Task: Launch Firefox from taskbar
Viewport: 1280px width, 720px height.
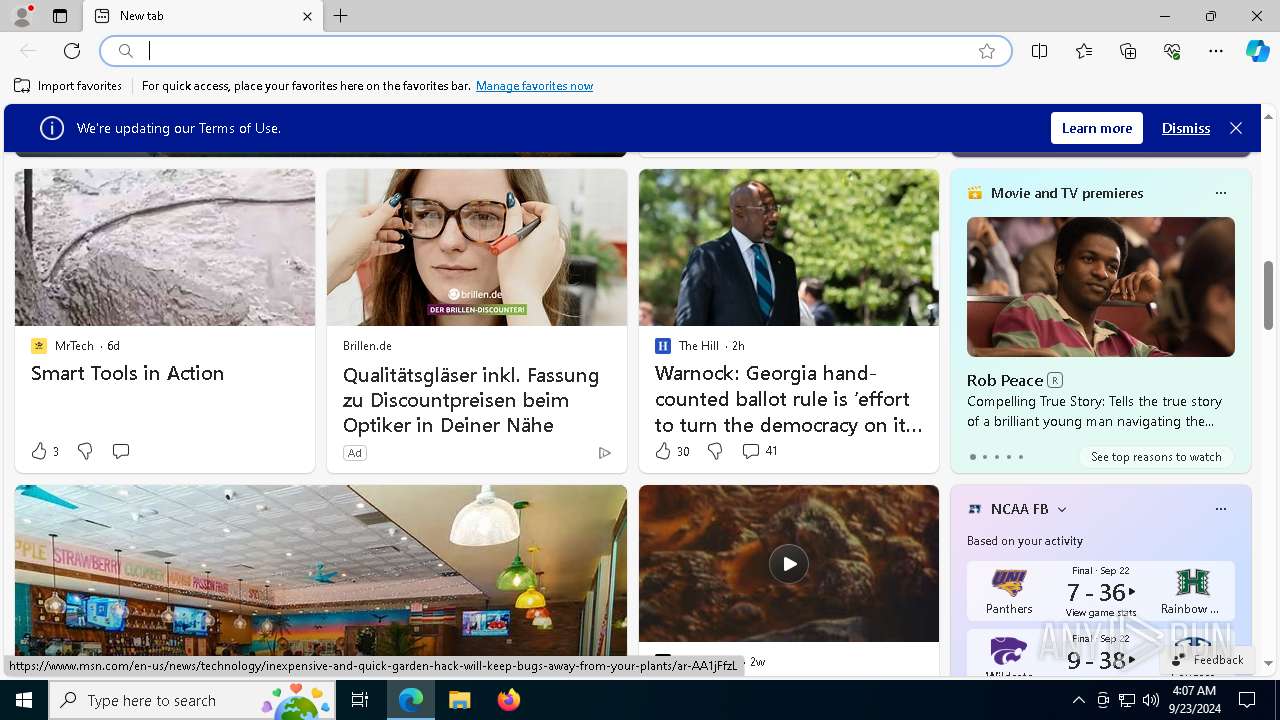Action: (x=509, y=700)
